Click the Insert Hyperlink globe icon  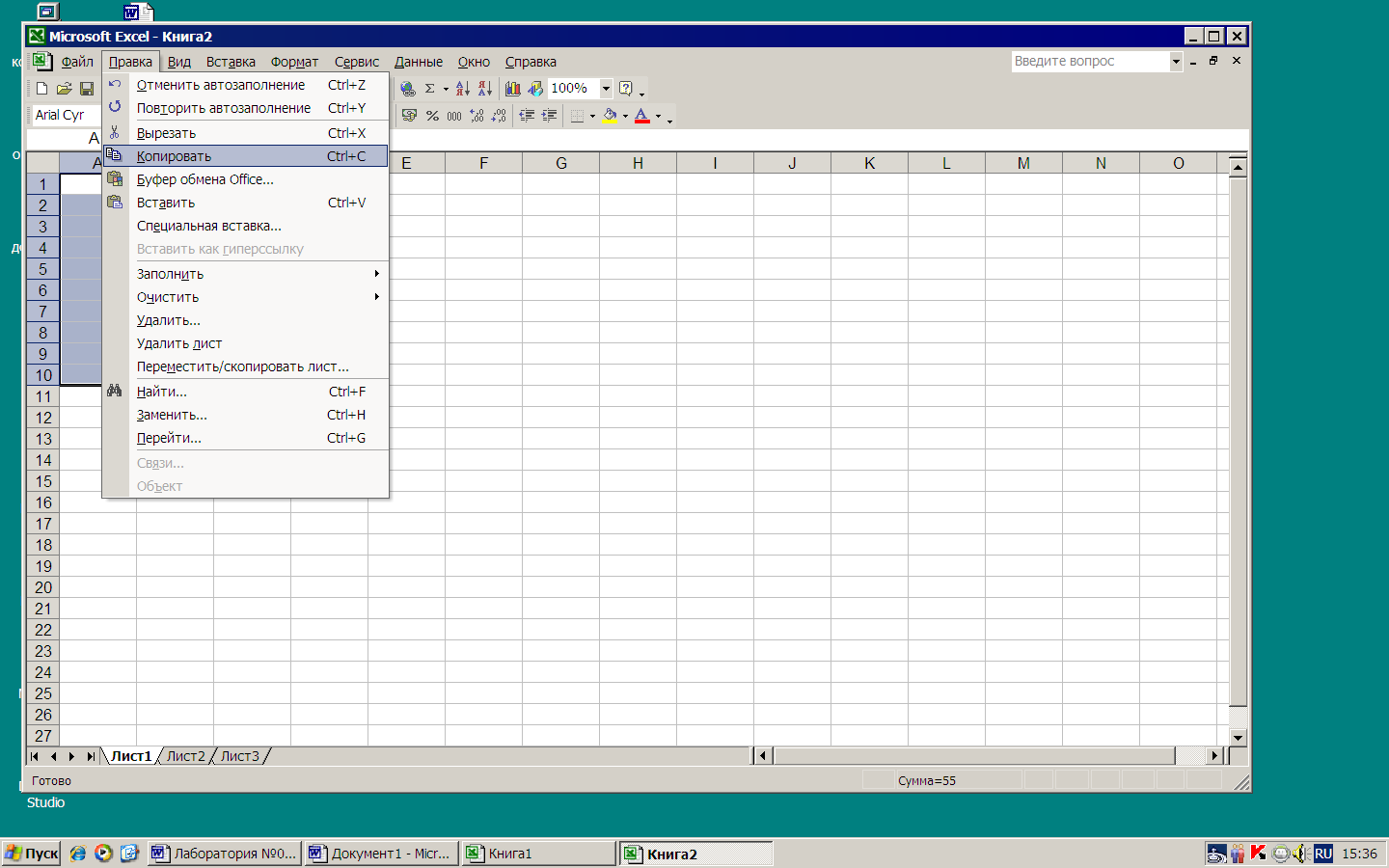408,89
